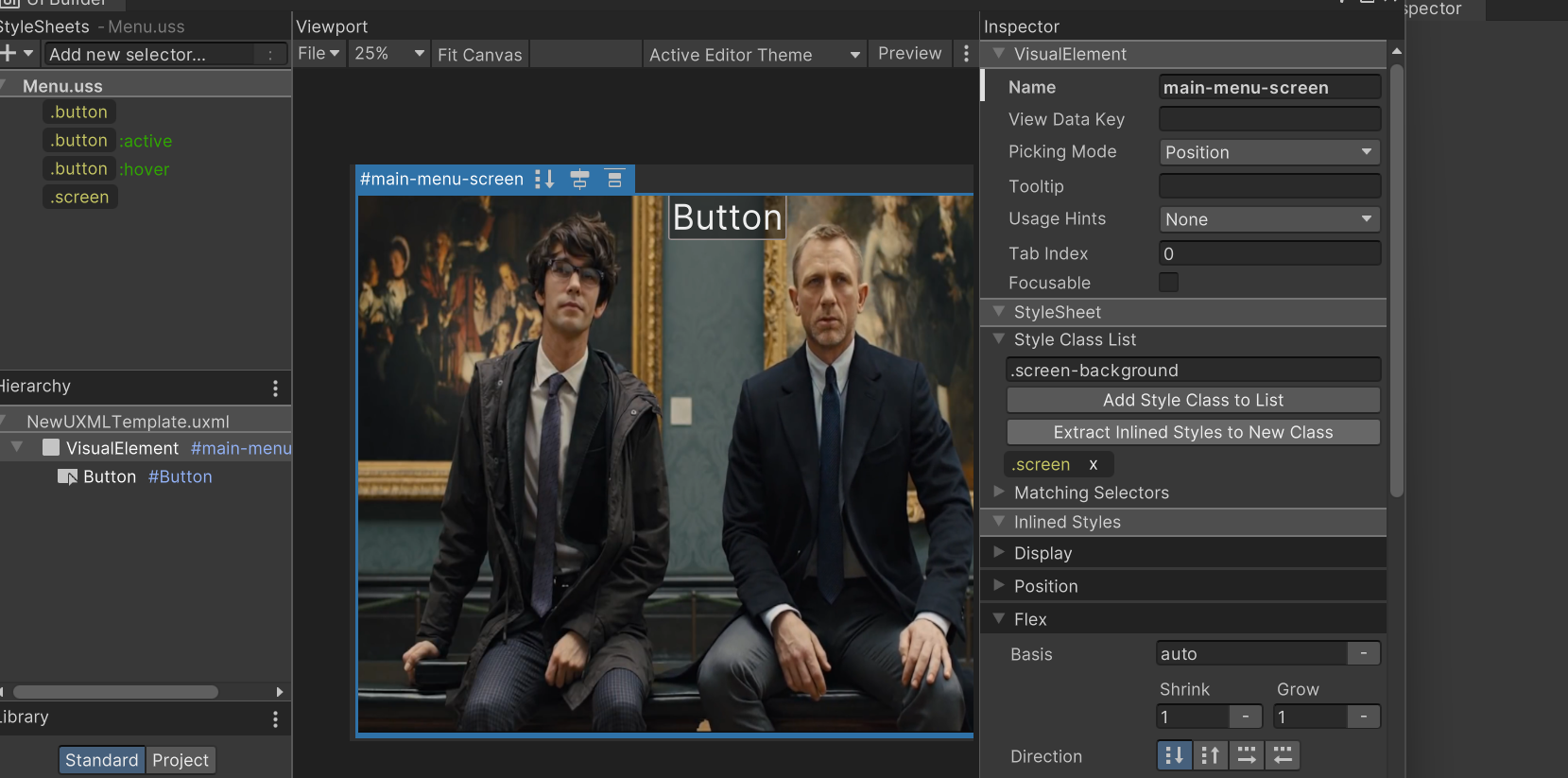Select the Button #Button hierarchy item

pyautogui.click(x=146, y=476)
